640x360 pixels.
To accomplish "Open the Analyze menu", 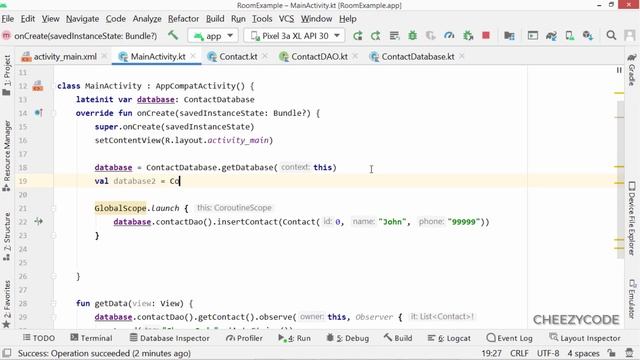I will (x=147, y=19).
